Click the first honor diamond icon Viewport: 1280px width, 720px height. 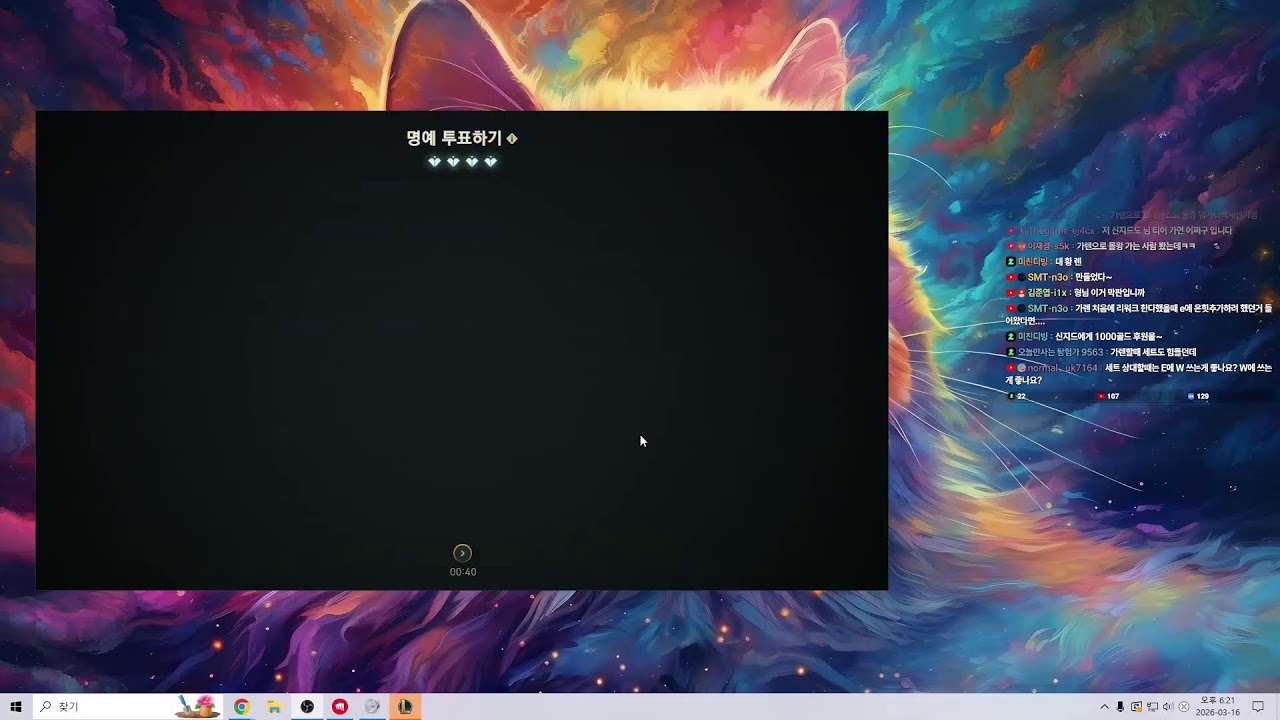pos(434,162)
